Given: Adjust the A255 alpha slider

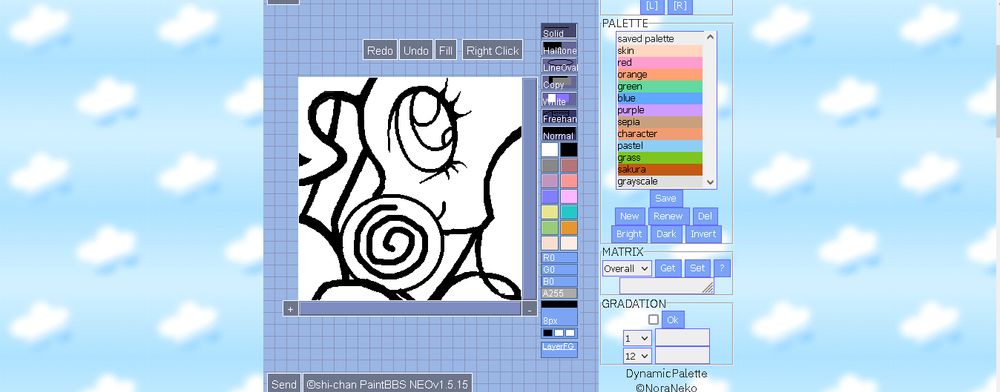Looking at the screenshot, I should (x=559, y=293).
